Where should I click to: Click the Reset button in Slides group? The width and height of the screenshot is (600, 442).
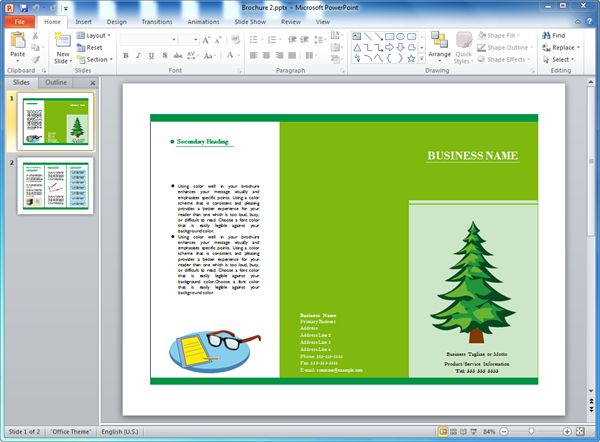93,47
